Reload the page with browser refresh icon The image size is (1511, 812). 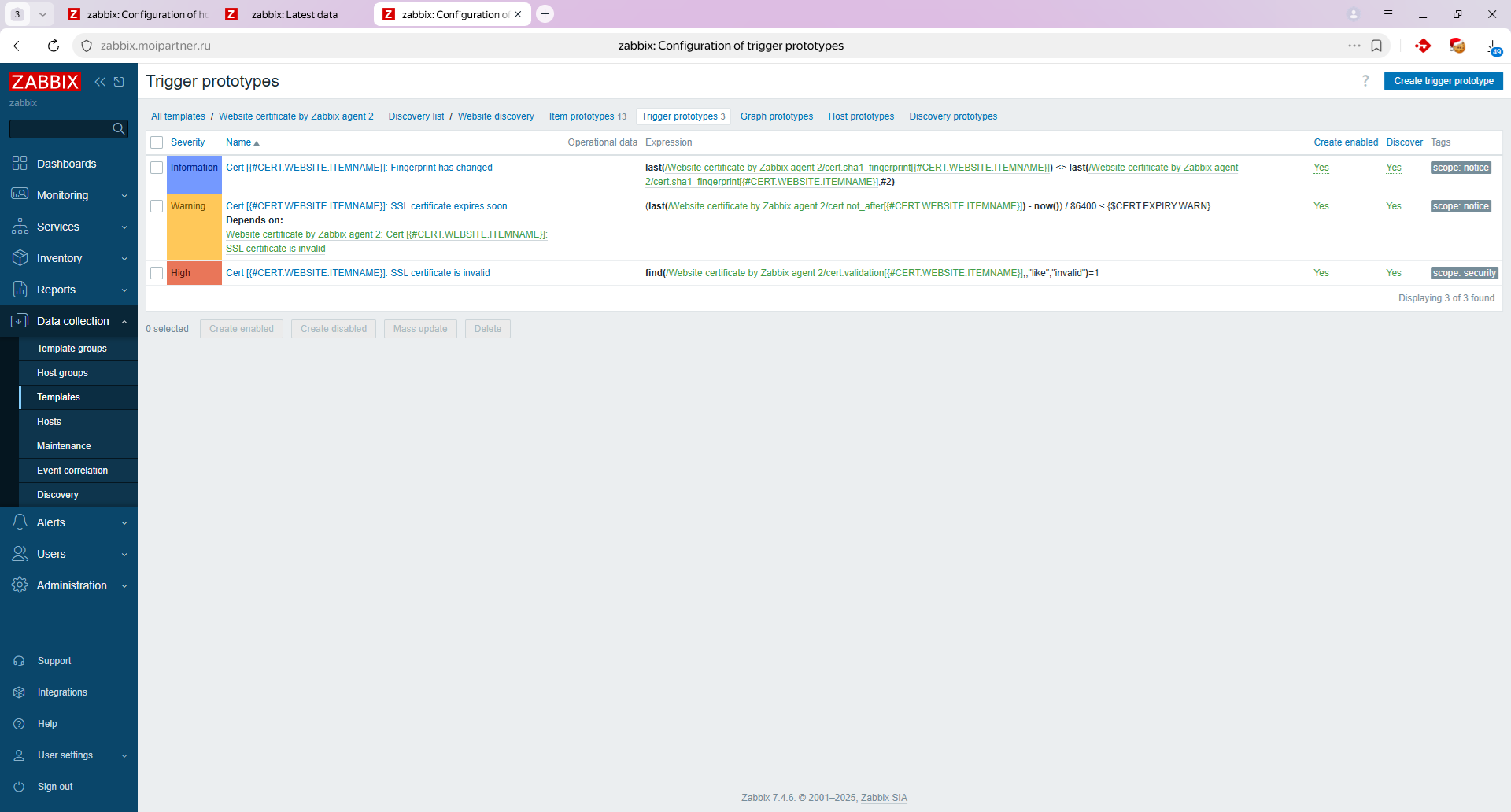point(54,46)
